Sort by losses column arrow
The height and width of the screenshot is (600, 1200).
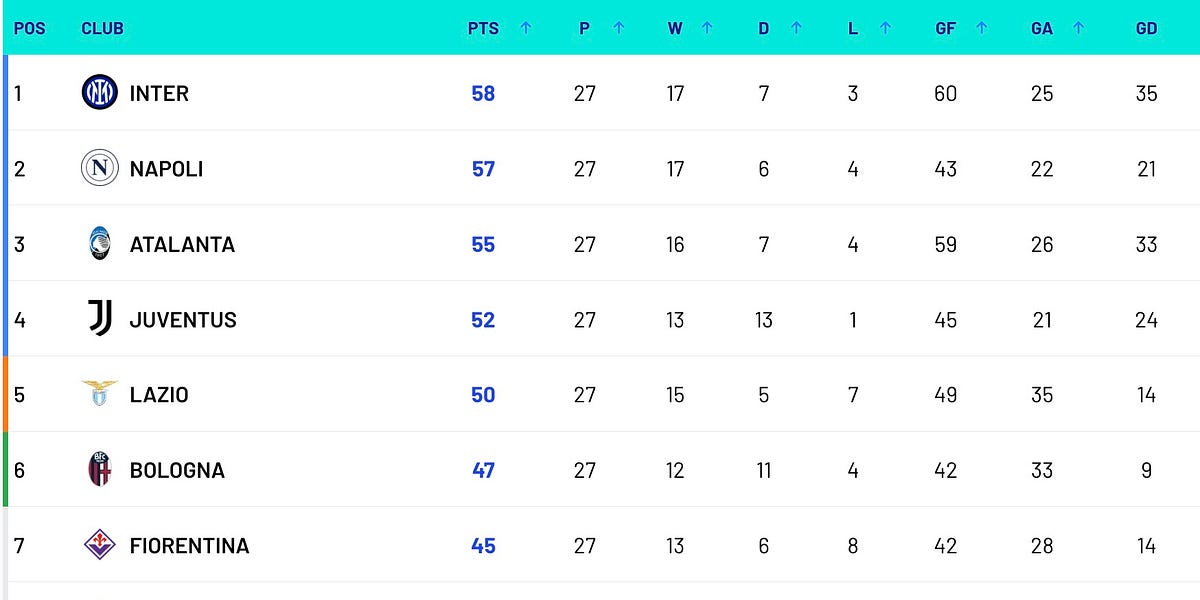point(885,28)
